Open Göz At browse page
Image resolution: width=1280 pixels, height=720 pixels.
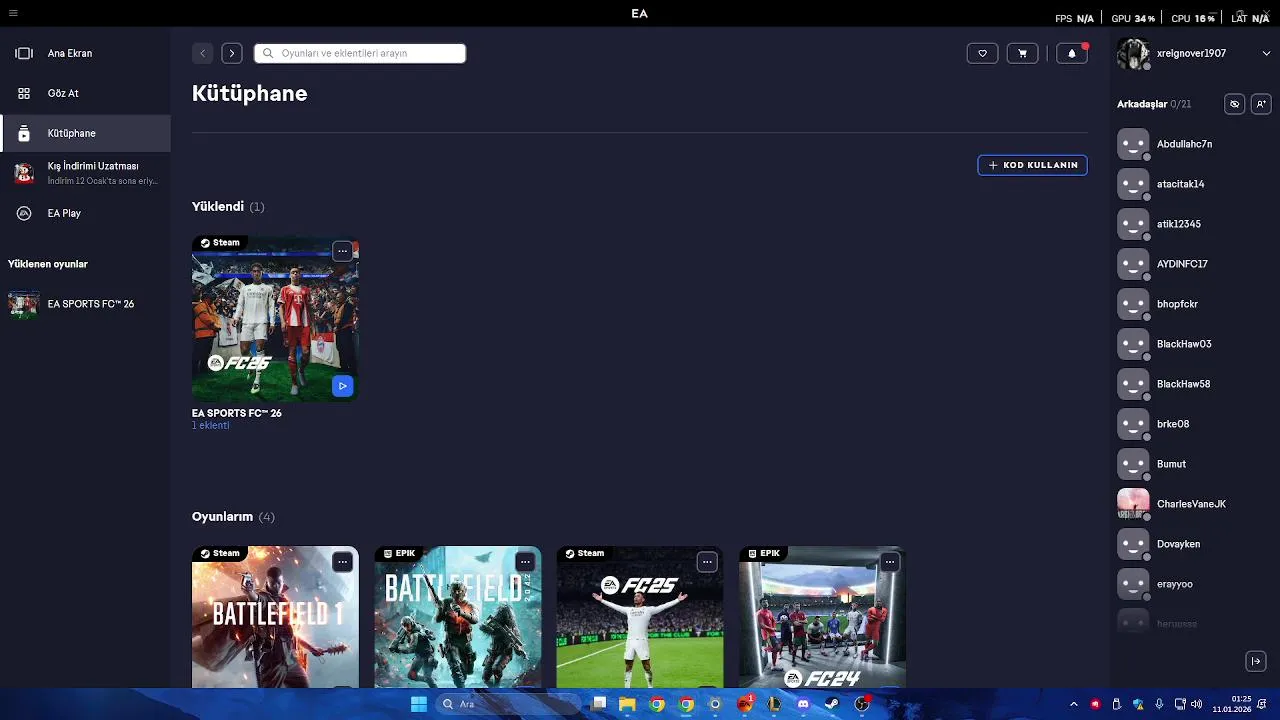pyautogui.click(x=85, y=93)
